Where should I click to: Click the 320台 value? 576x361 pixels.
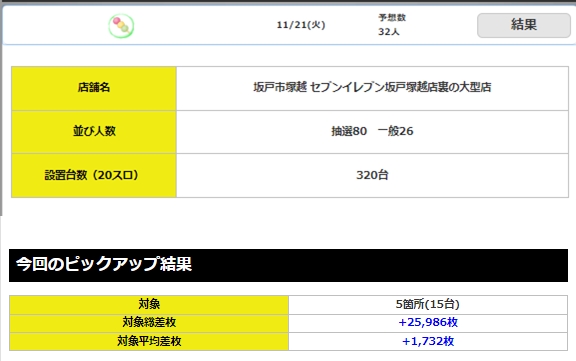pos(372,175)
